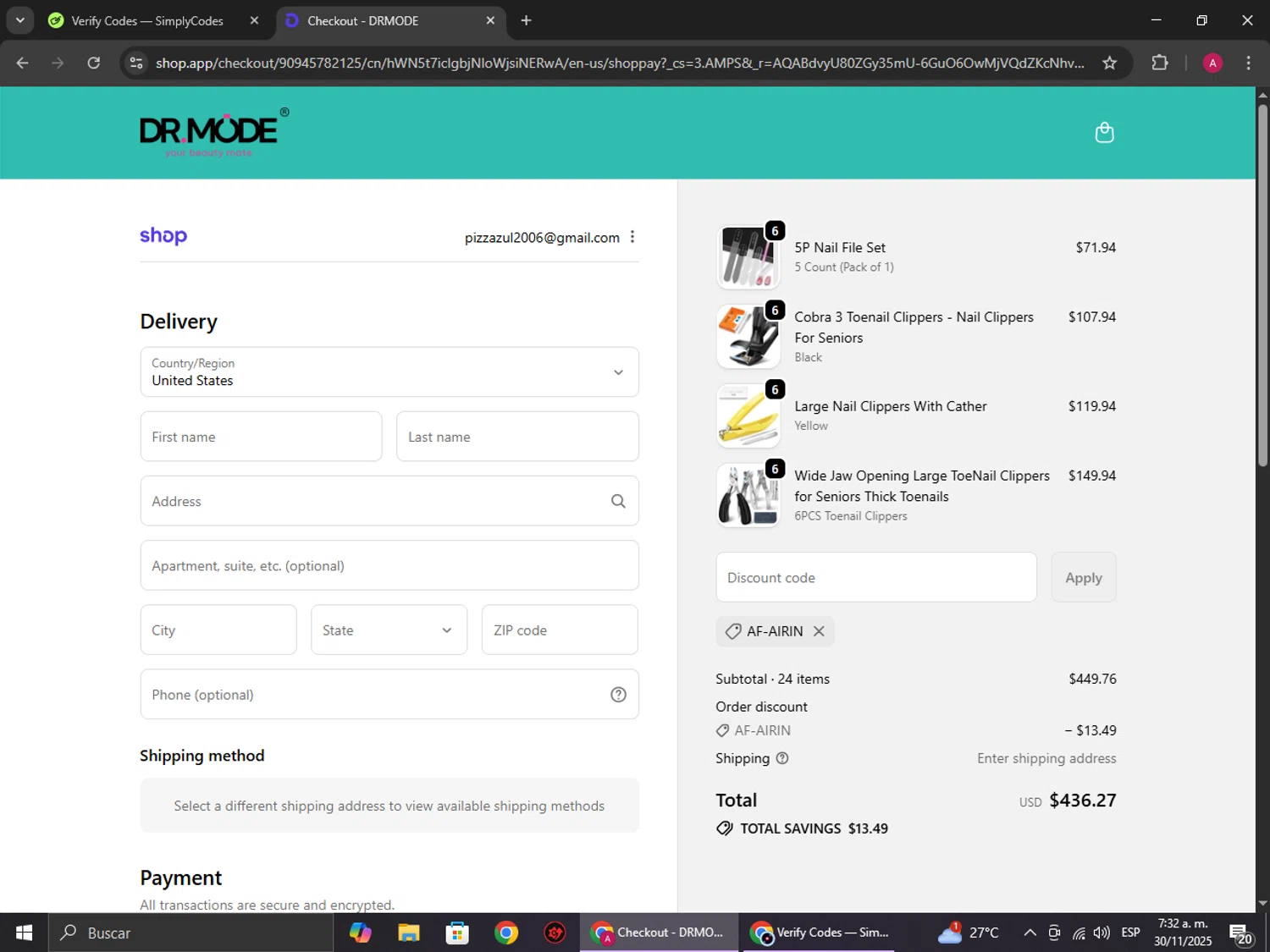This screenshot has width=1270, height=952.
Task: Switch to the Verify Codes — SimplyCodes tab
Action: [x=147, y=20]
